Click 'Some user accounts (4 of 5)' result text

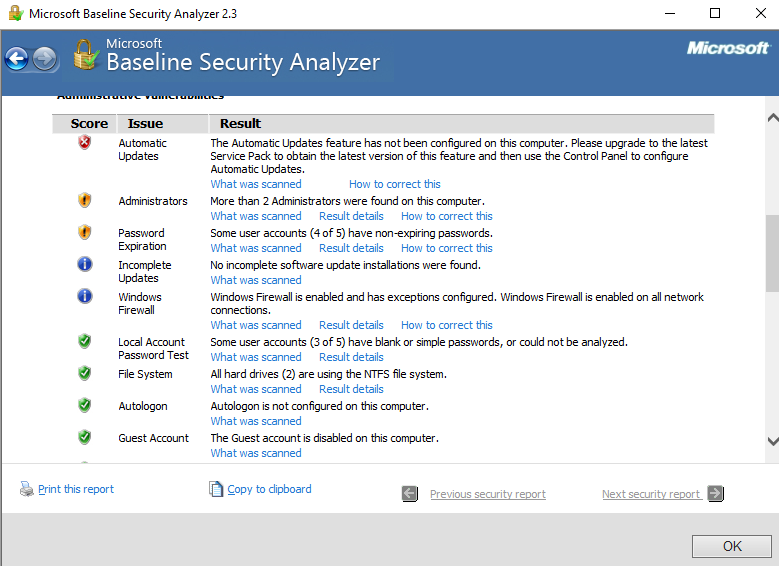[351, 233]
